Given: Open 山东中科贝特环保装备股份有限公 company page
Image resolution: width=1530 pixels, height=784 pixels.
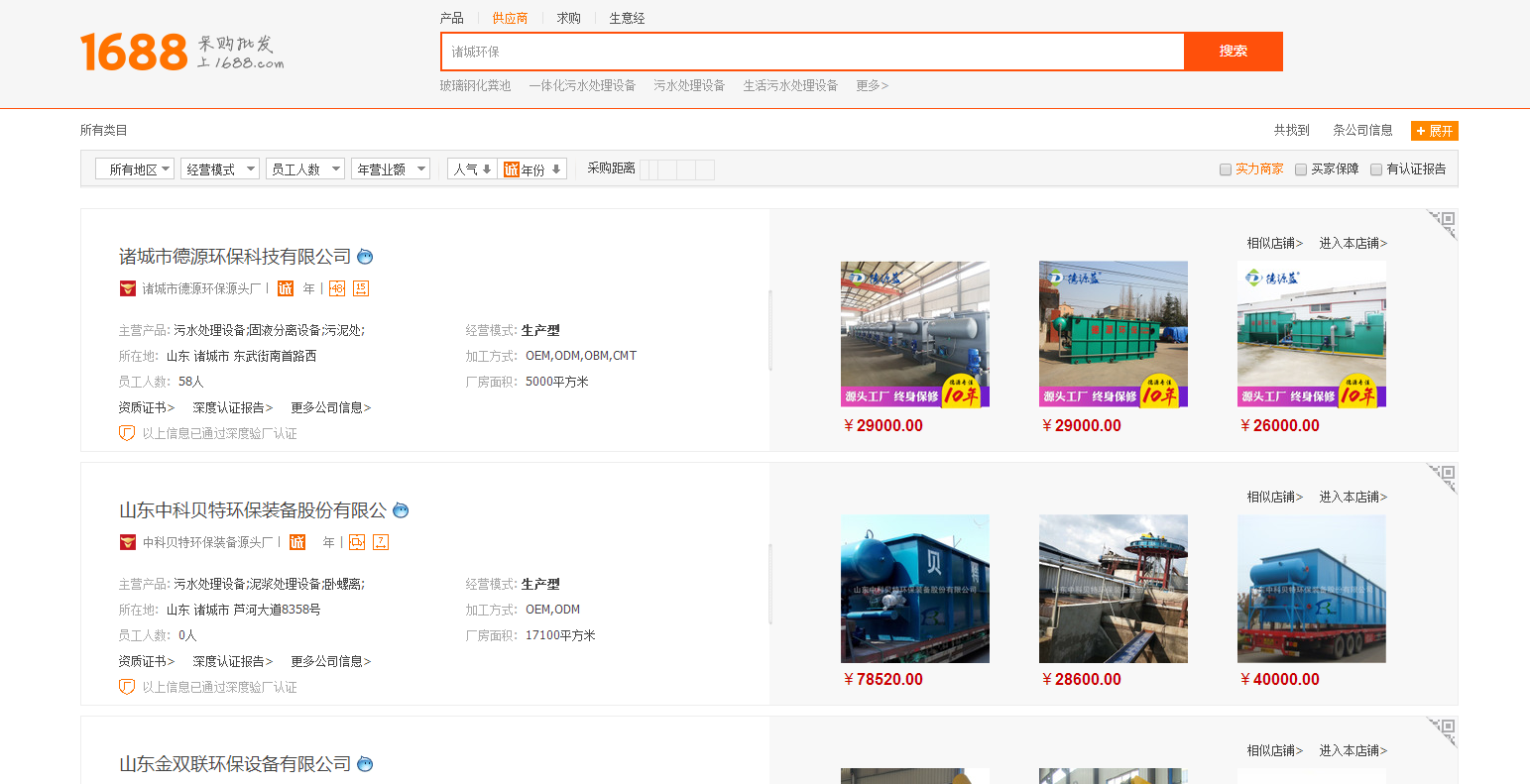Looking at the screenshot, I should pyautogui.click(x=253, y=510).
